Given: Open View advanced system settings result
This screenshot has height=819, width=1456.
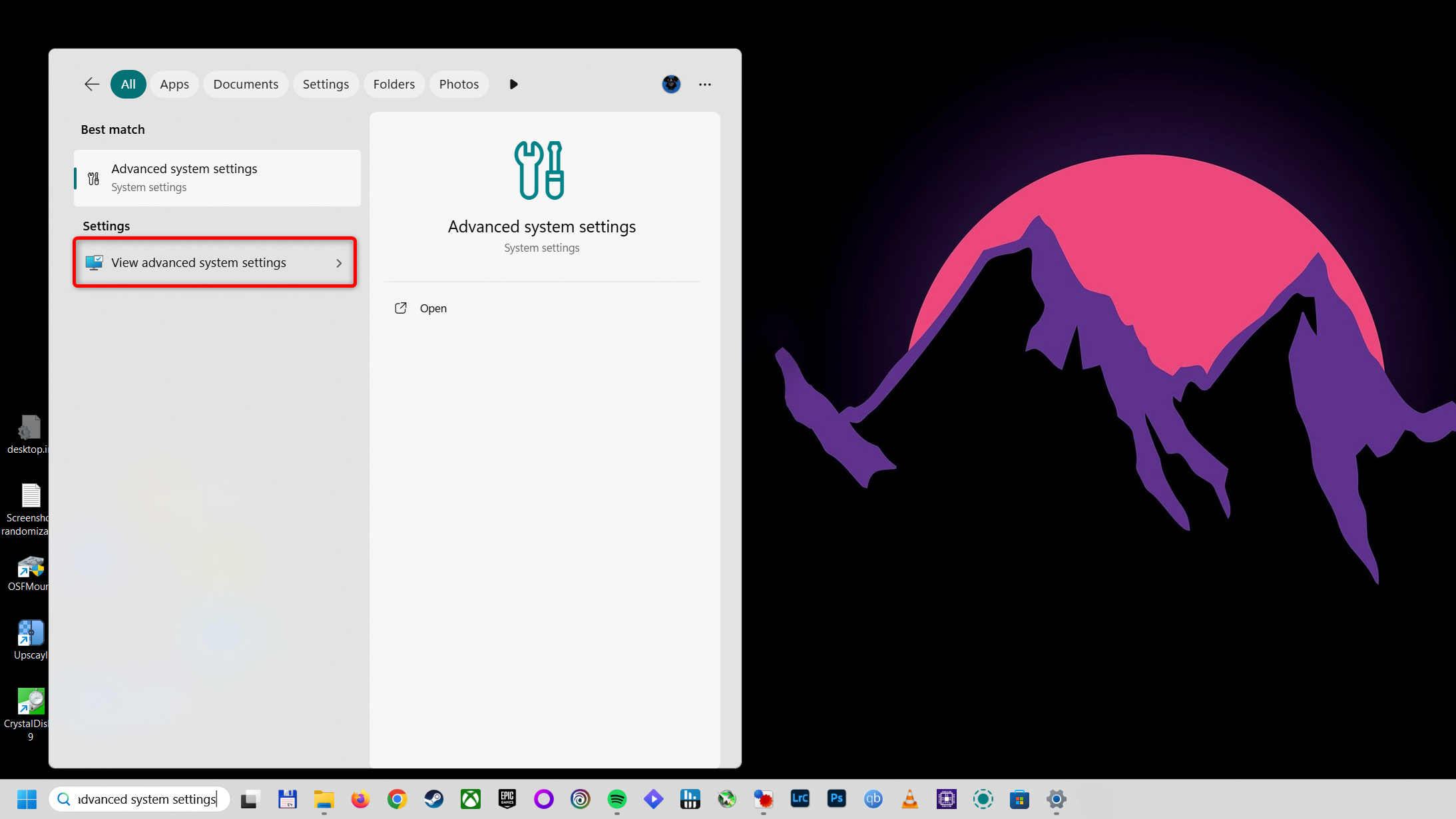Looking at the screenshot, I should pos(215,262).
